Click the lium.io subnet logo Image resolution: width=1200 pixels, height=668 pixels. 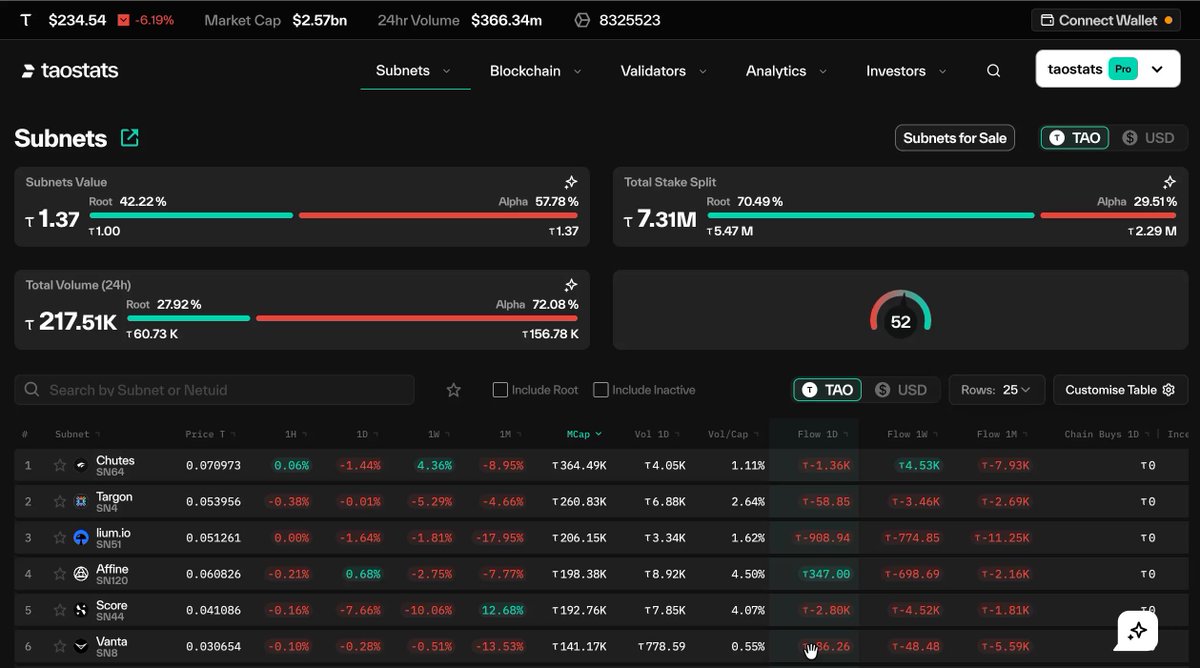pyautogui.click(x=81, y=538)
